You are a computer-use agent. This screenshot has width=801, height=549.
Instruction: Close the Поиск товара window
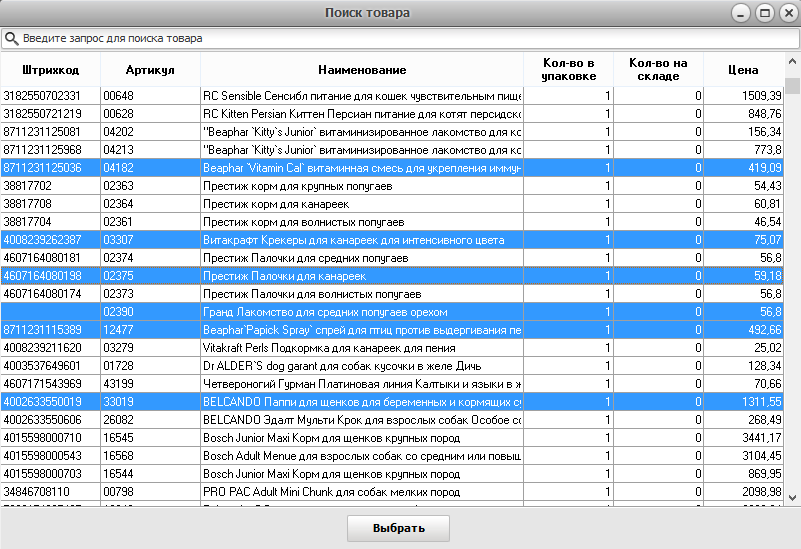(789, 13)
